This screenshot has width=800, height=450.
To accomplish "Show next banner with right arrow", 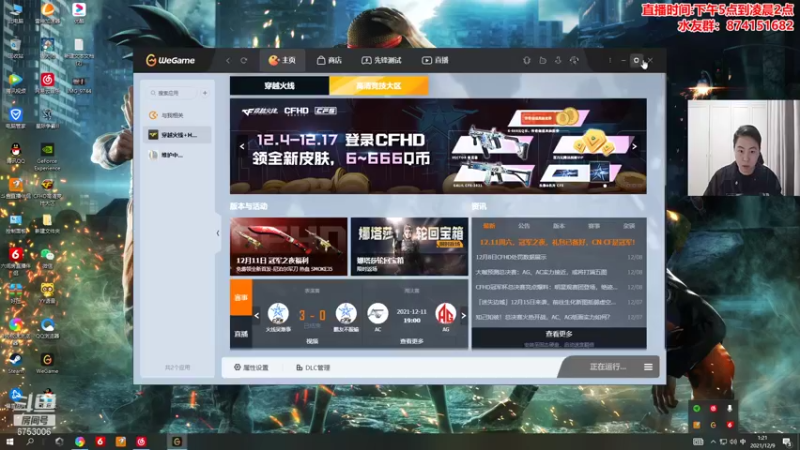I will 635,146.
